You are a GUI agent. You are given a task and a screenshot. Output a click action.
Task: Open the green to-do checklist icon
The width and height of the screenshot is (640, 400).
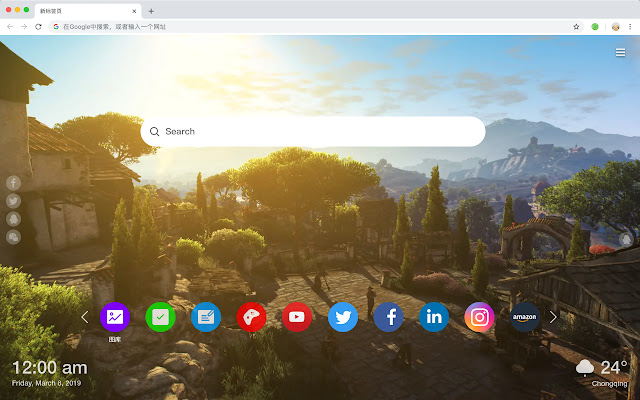click(x=160, y=317)
